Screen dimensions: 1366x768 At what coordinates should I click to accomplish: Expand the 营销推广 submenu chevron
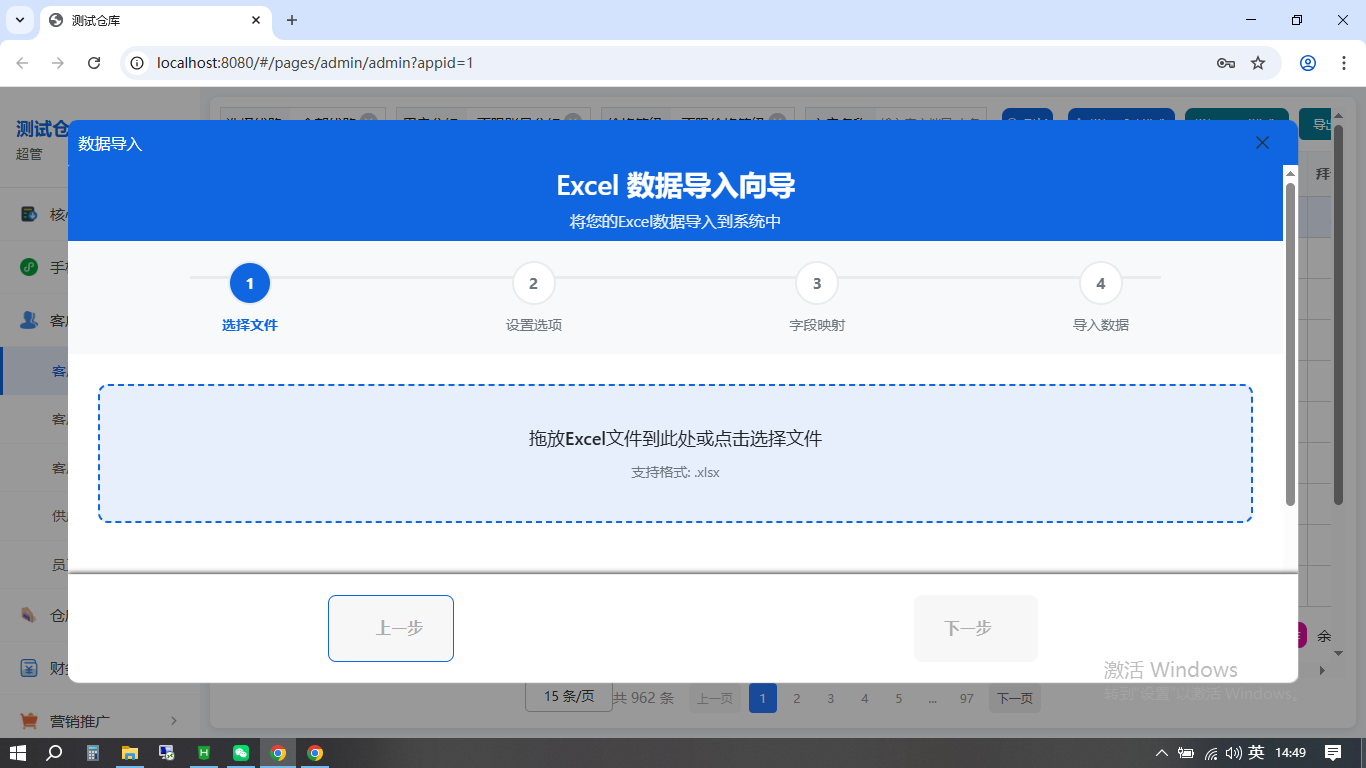click(x=172, y=720)
